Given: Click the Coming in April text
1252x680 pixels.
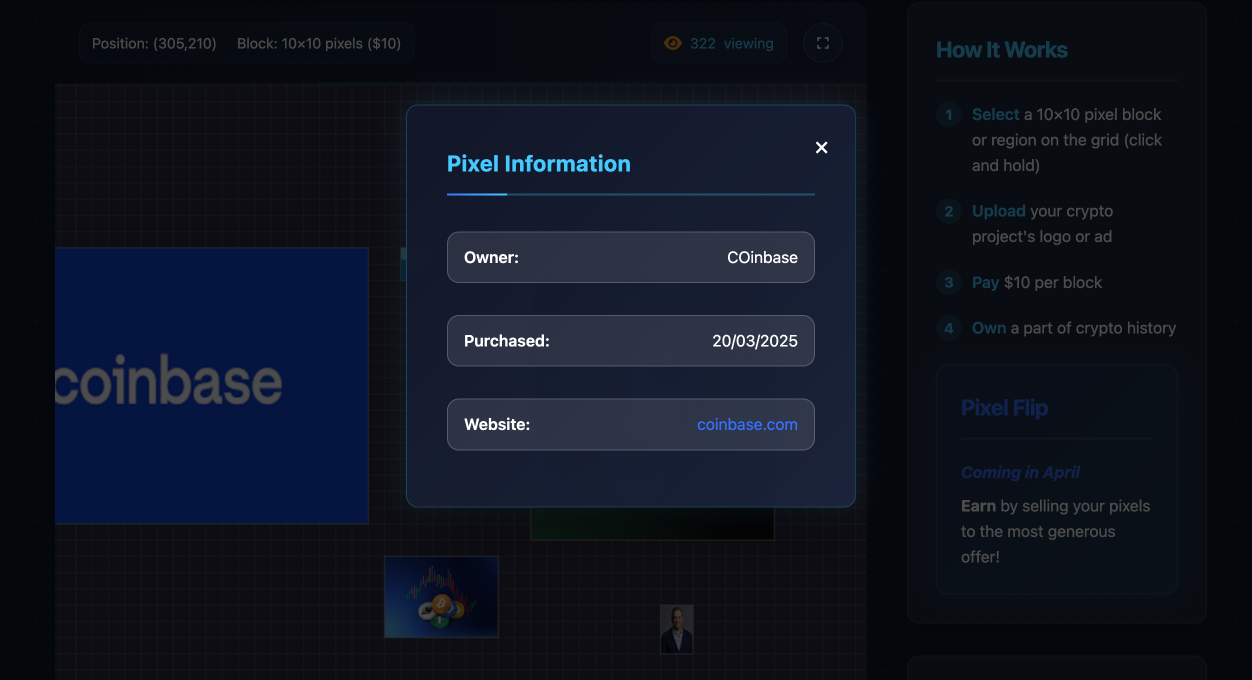Looking at the screenshot, I should point(1021,472).
